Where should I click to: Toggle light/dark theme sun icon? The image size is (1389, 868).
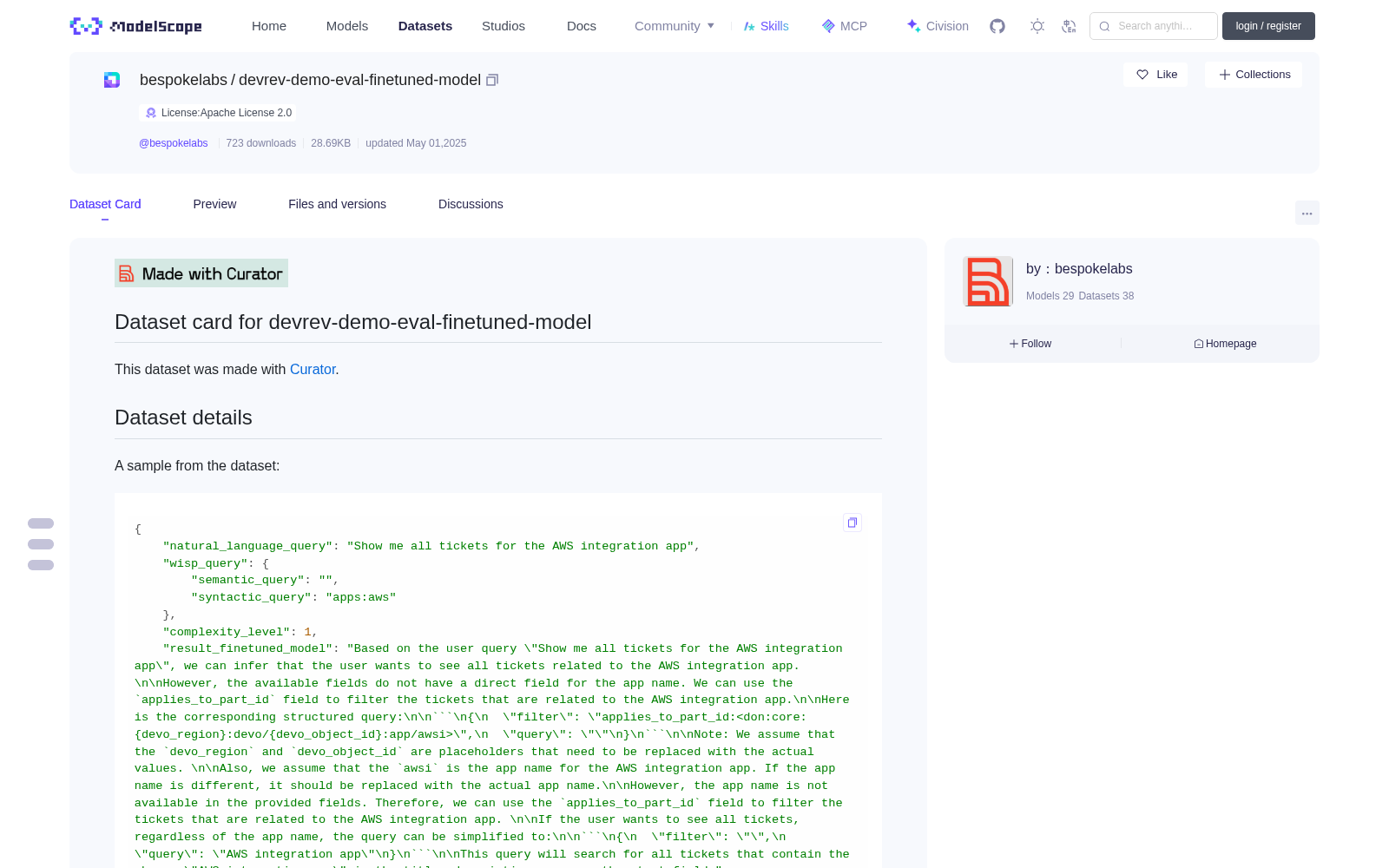coord(1037,26)
